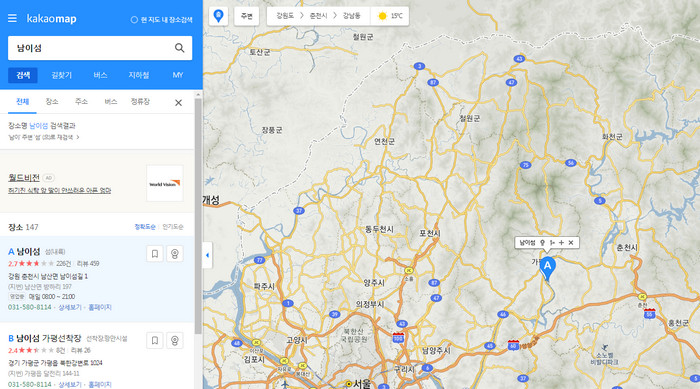Screen dimensions: 700x389
Task: Open roadview for 남이섬 가평선착장
Action: tap(175, 340)
